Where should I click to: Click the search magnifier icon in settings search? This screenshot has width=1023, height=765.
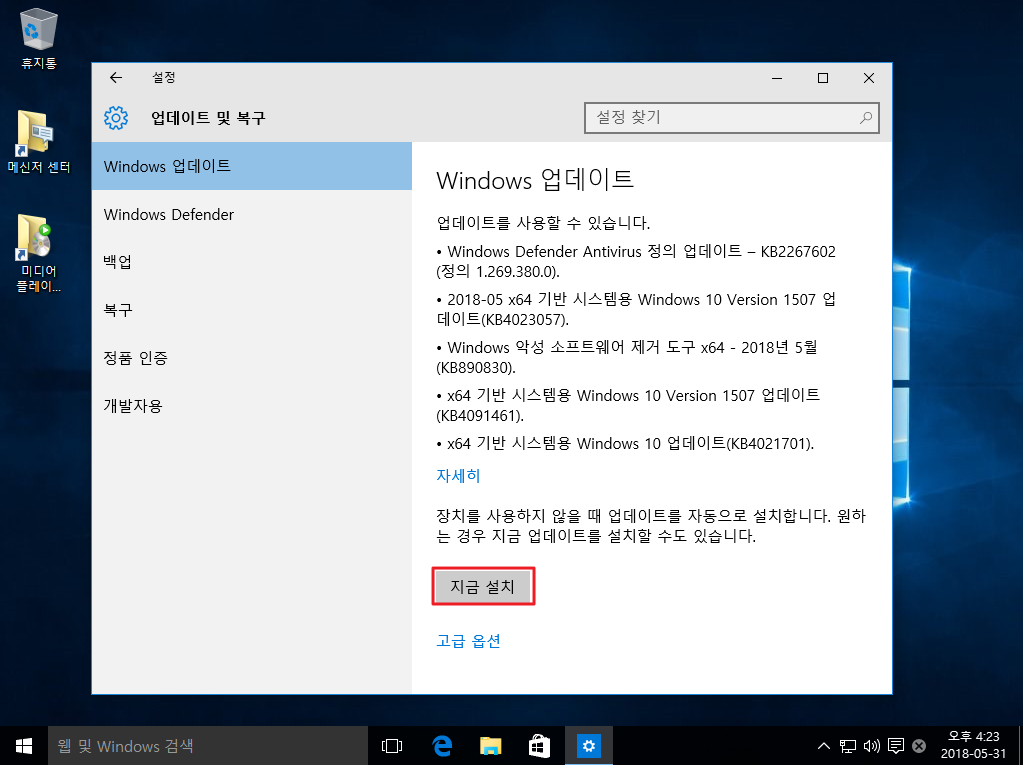click(x=866, y=117)
